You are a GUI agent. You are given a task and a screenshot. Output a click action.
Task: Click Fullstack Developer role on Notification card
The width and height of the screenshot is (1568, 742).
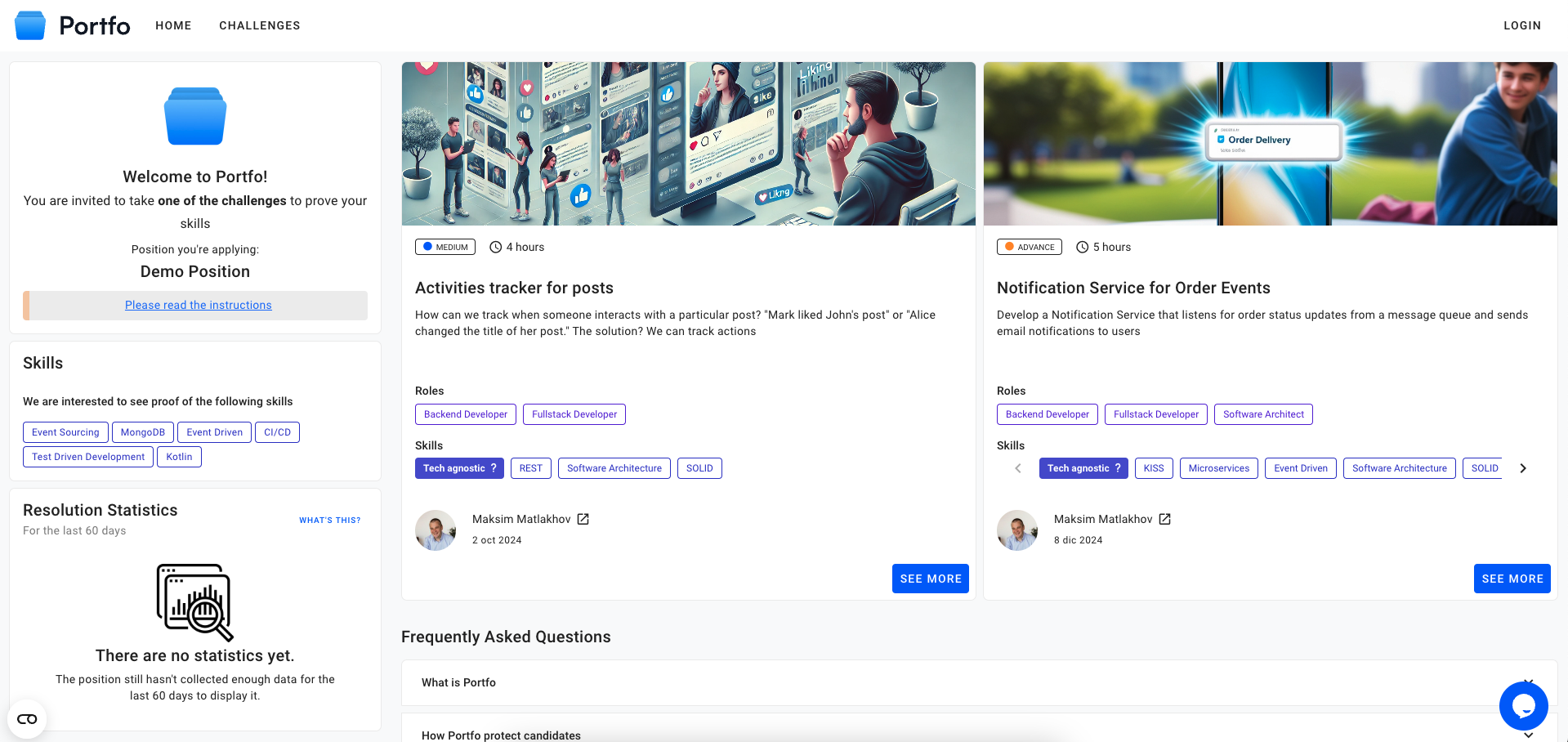(1156, 414)
